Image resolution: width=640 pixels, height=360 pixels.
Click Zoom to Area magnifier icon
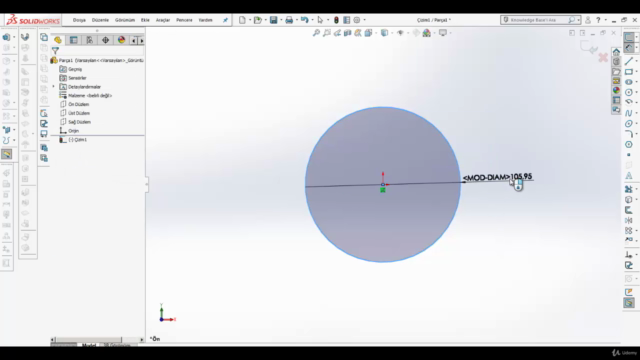pos(327,33)
